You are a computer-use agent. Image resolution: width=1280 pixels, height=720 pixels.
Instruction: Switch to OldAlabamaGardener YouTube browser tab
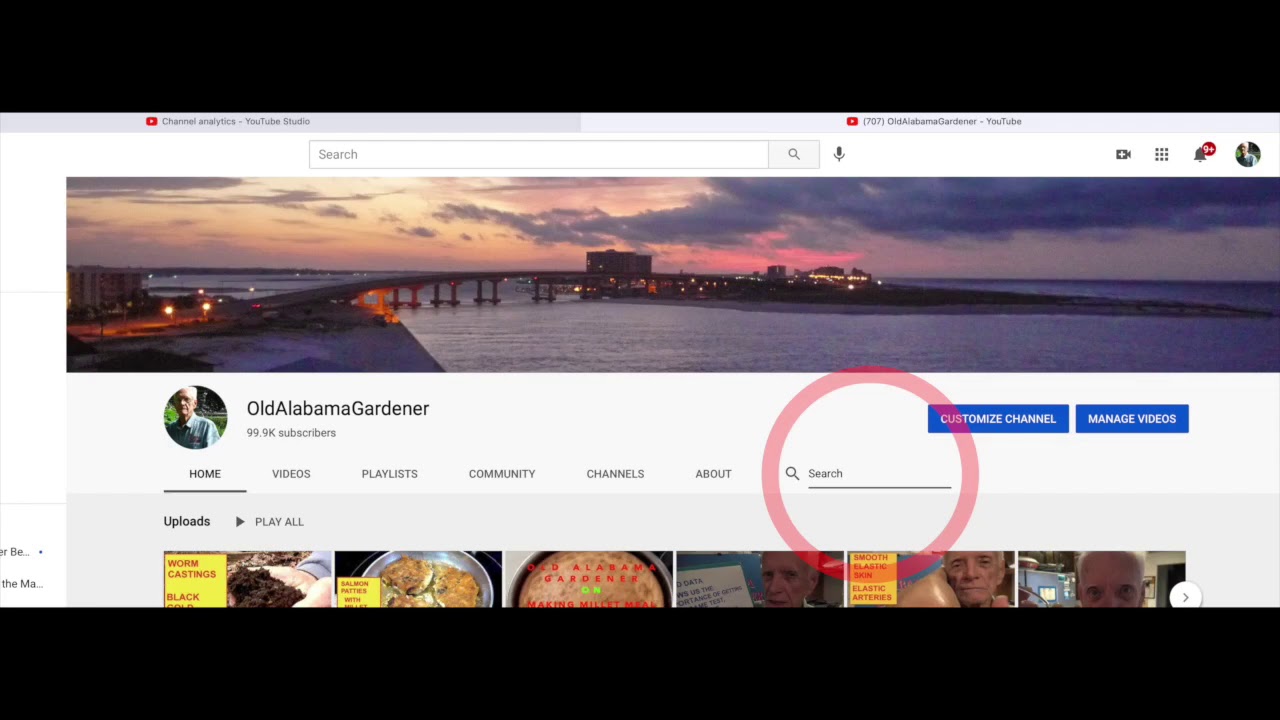click(930, 121)
